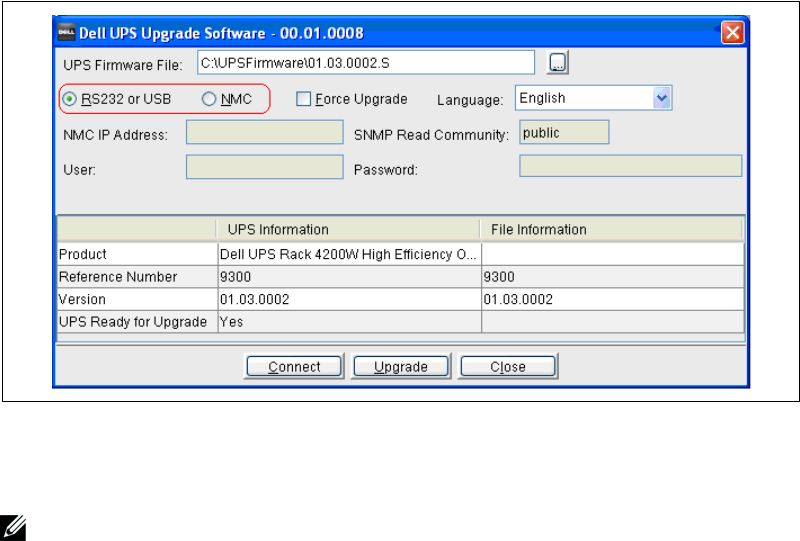Click the File Information column header
This screenshot has height=541, width=800.
611,230
